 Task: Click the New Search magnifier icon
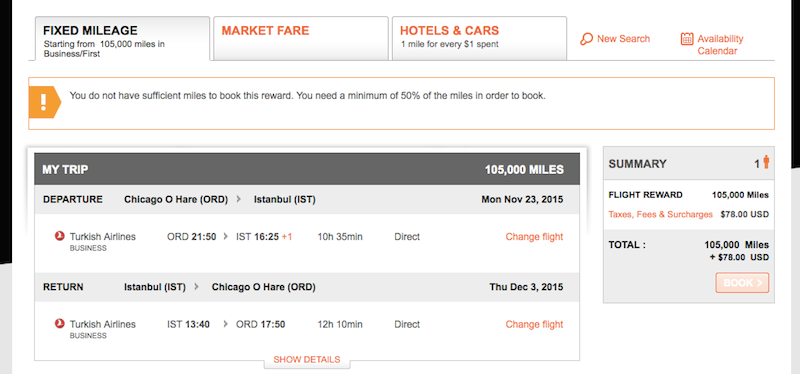tap(586, 39)
